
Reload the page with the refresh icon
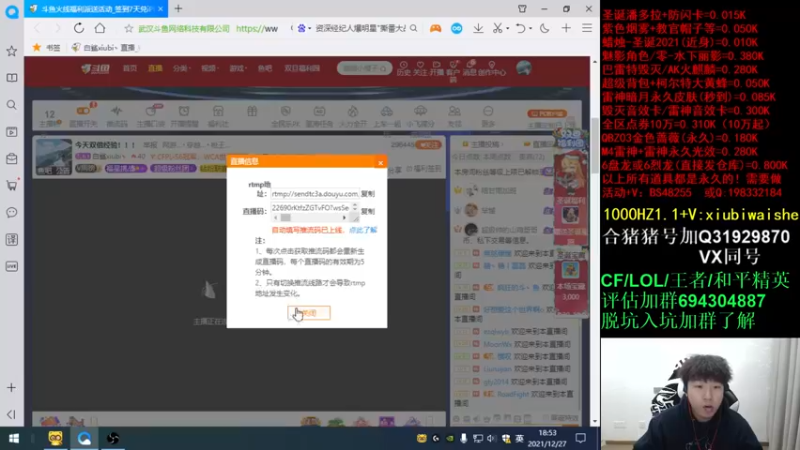(79, 28)
